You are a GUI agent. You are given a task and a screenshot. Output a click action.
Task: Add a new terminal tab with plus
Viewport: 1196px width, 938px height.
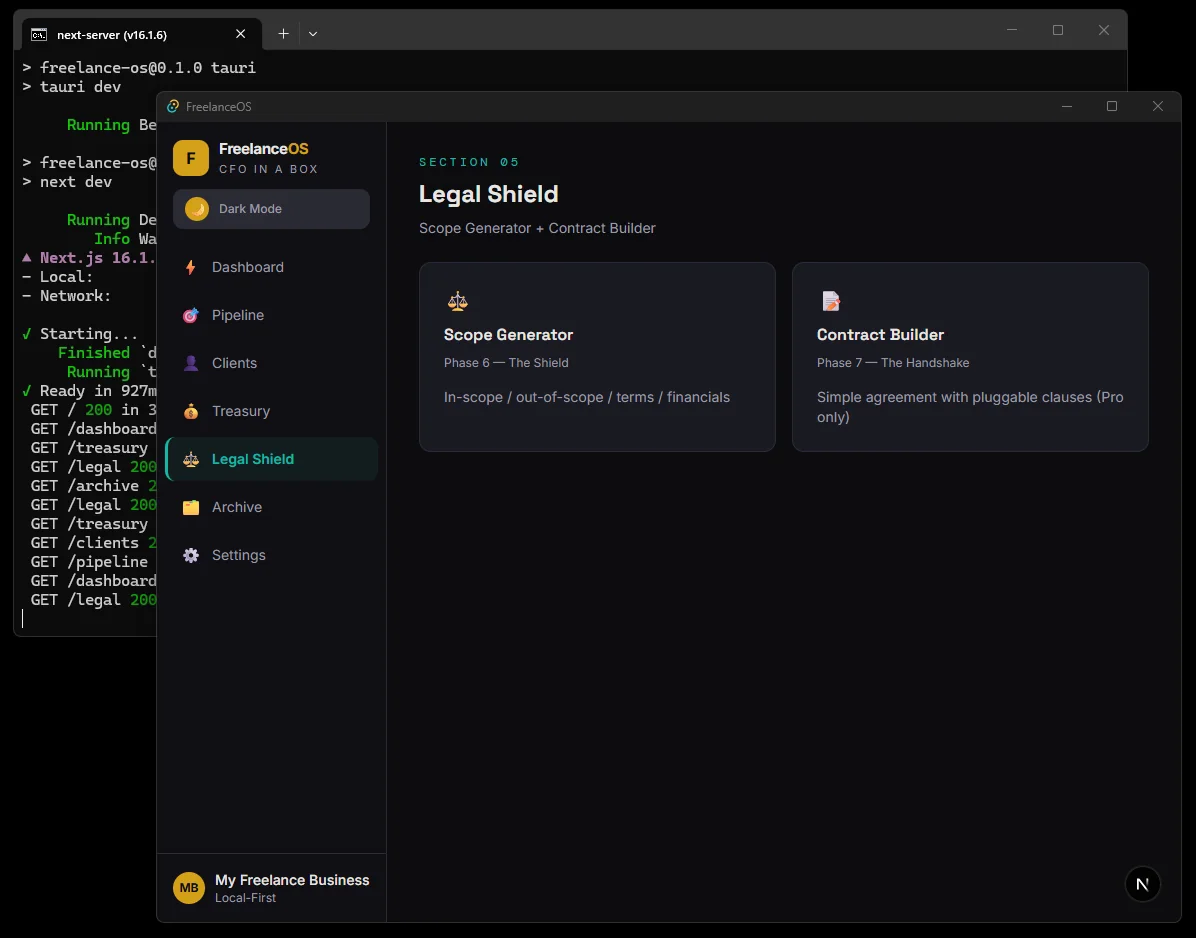coord(283,34)
